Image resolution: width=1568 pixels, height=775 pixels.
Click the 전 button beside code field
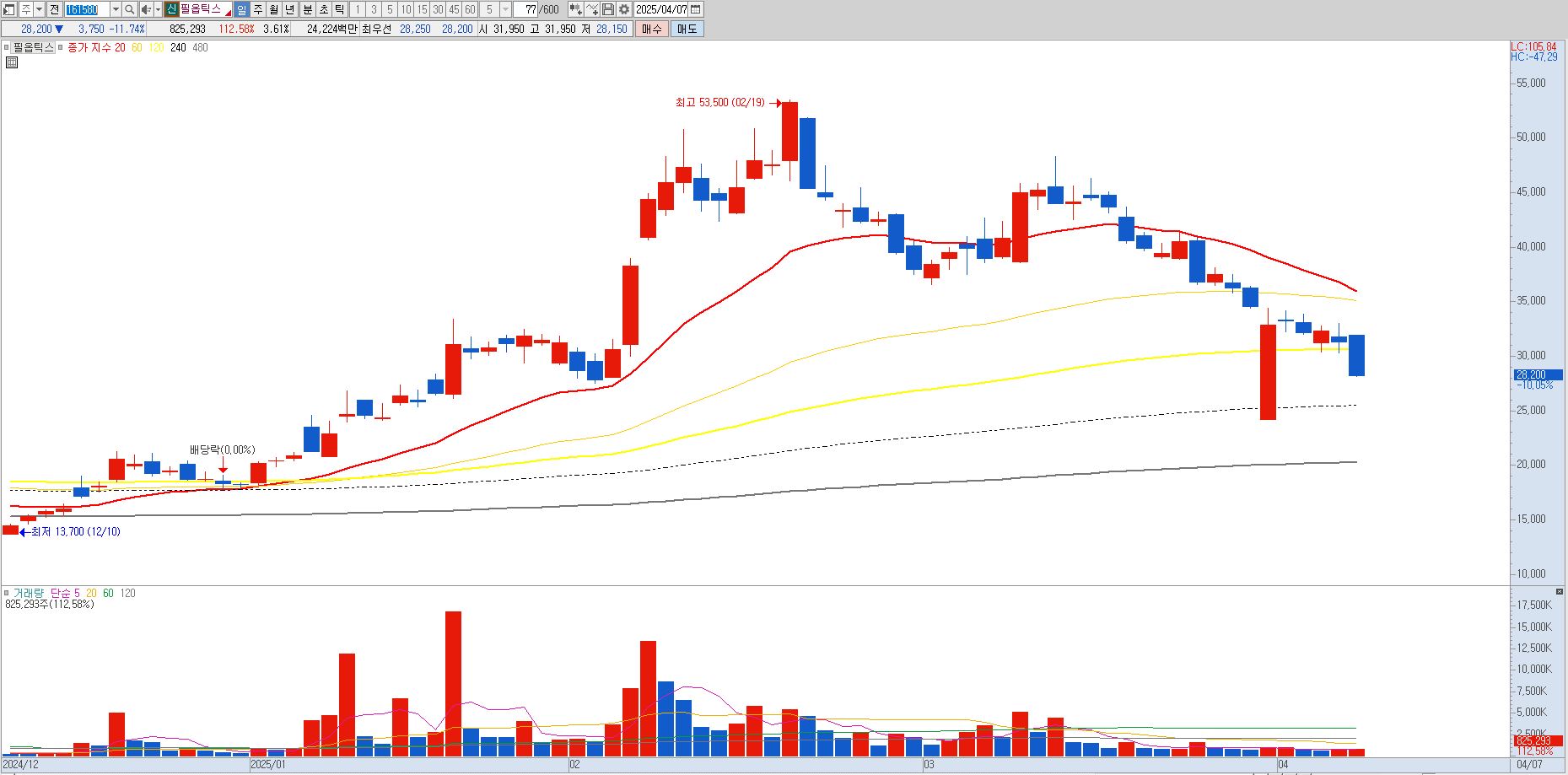click(54, 9)
